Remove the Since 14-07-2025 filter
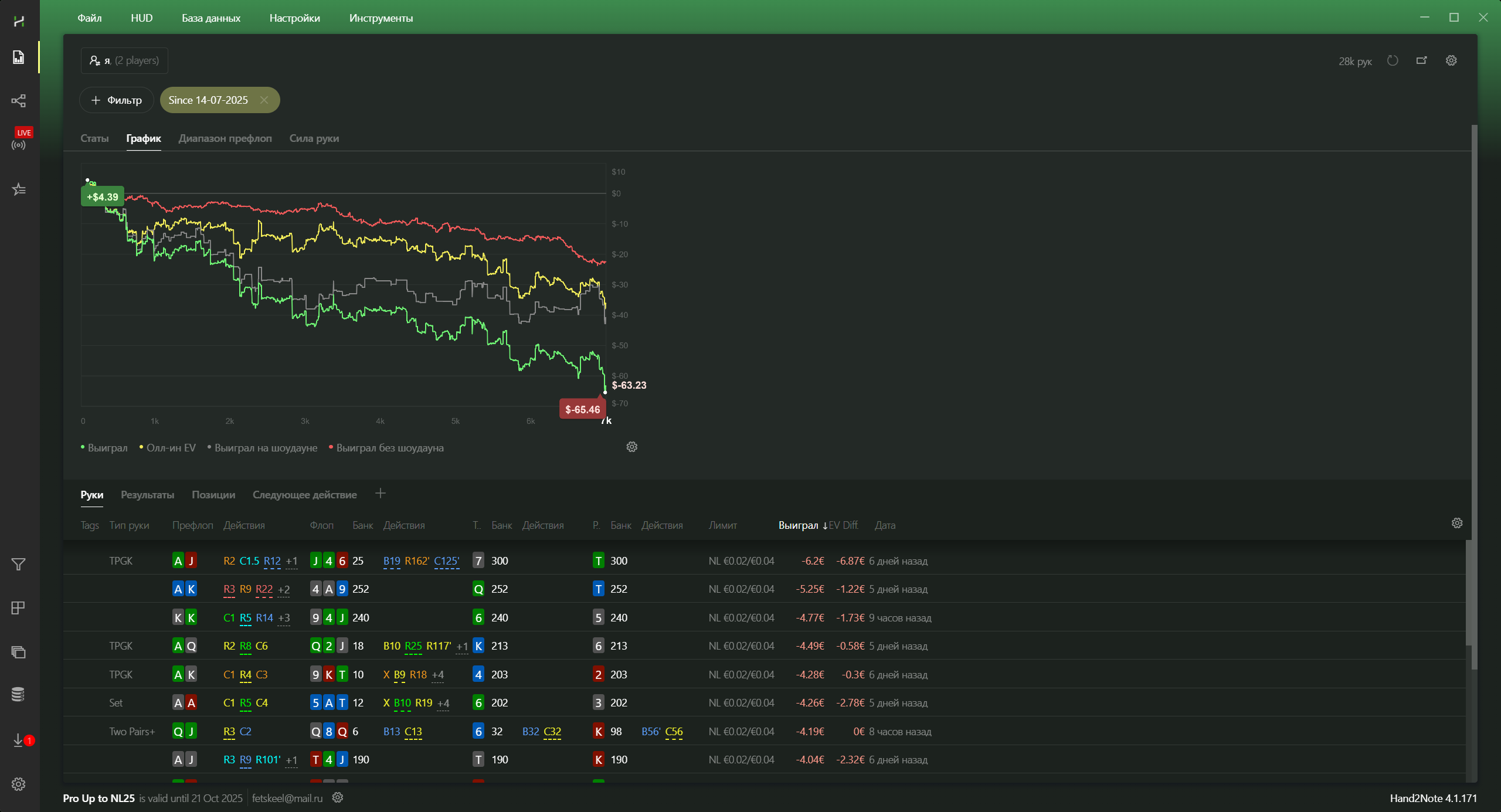The width and height of the screenshot is (1501, 812). pos(264,100)
